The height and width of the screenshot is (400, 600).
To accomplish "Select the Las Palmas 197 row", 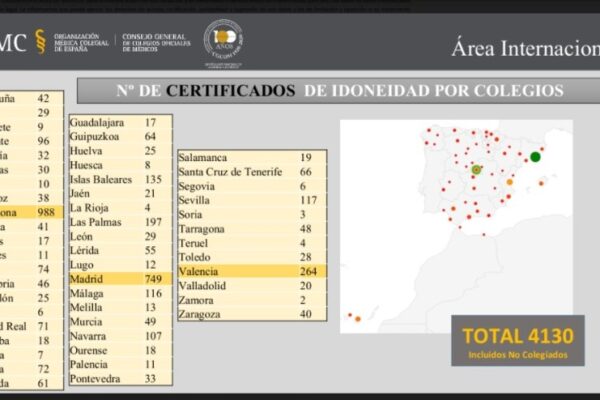I will [119, 222].
